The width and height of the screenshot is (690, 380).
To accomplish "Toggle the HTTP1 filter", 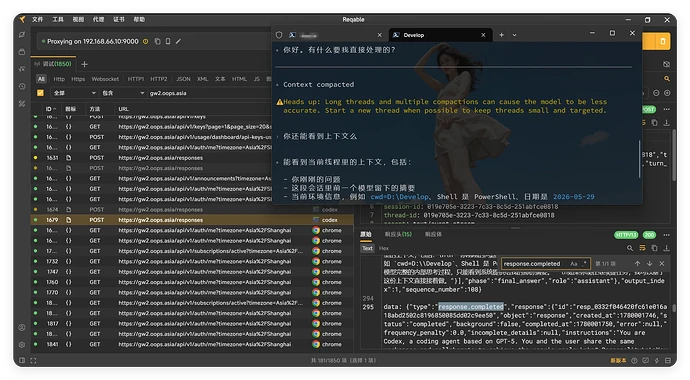I will 136,79.
